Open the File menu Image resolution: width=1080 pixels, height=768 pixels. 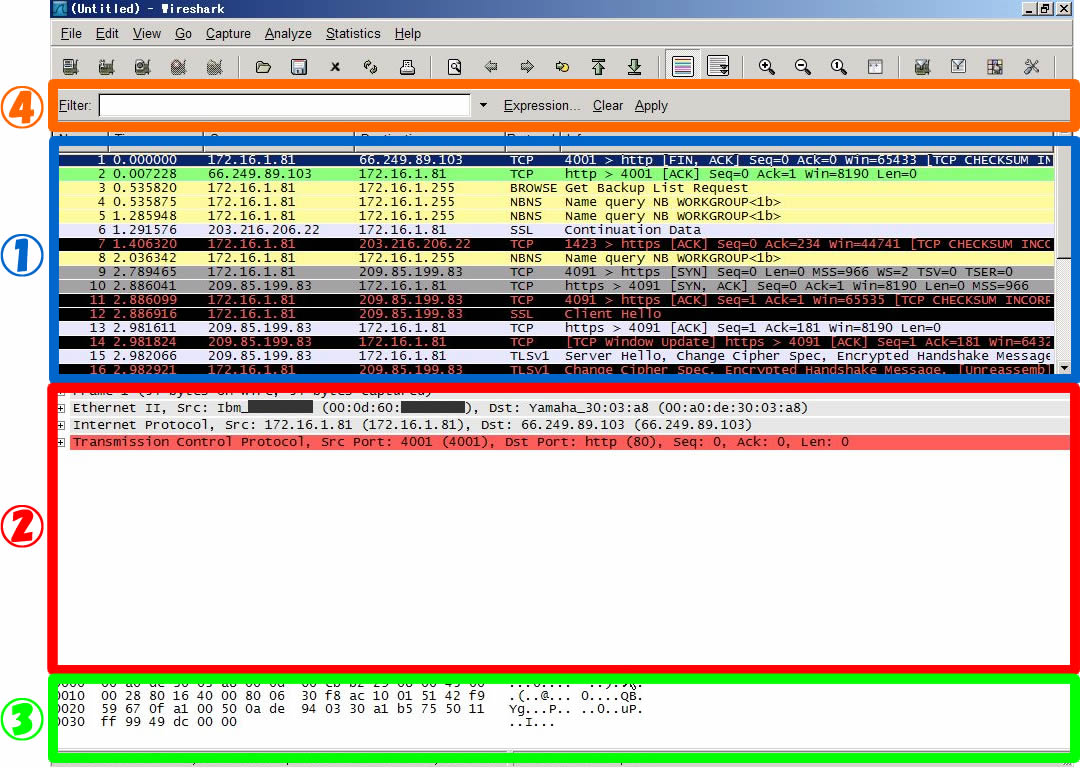71,34
